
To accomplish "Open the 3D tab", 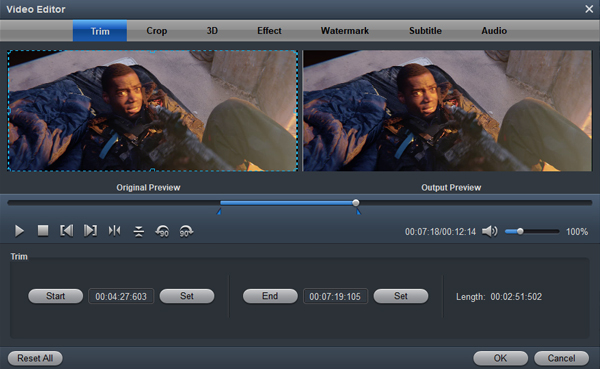I will 212,31.
